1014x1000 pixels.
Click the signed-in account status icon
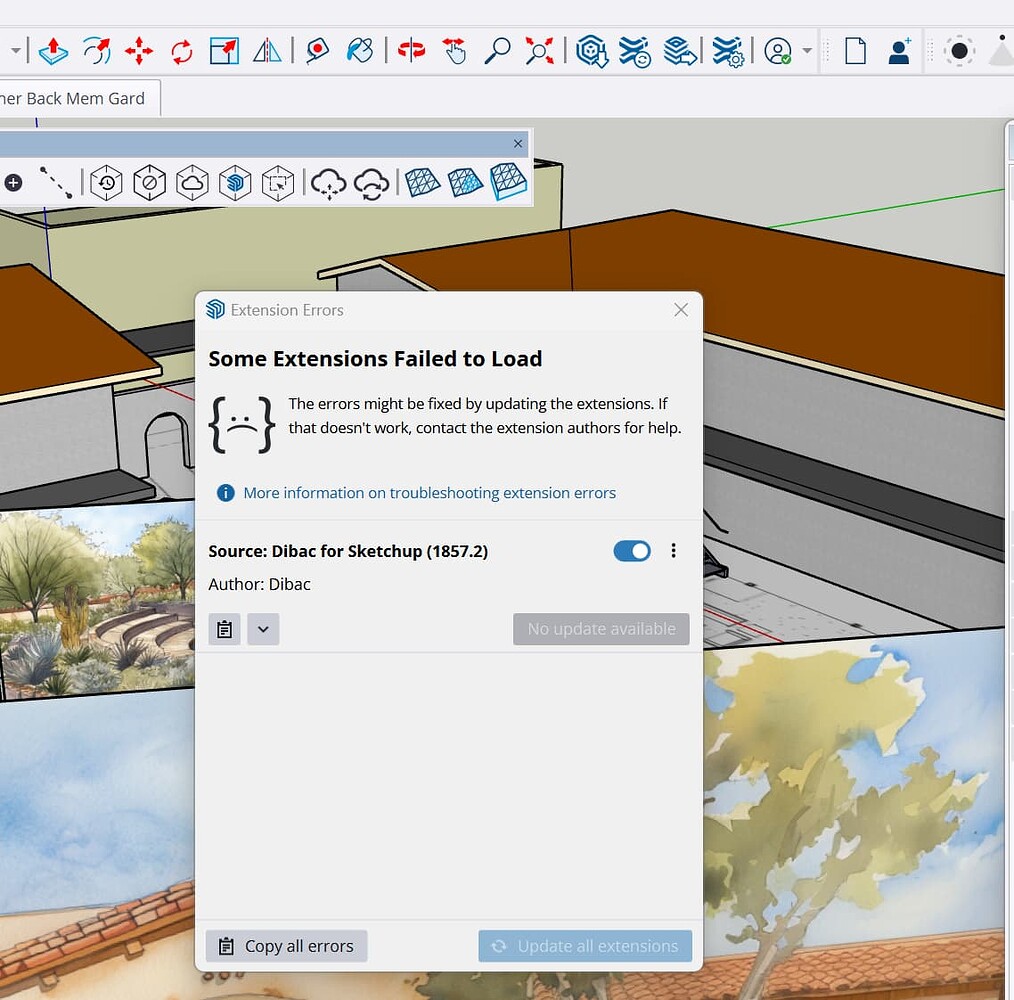pos(777,51)
